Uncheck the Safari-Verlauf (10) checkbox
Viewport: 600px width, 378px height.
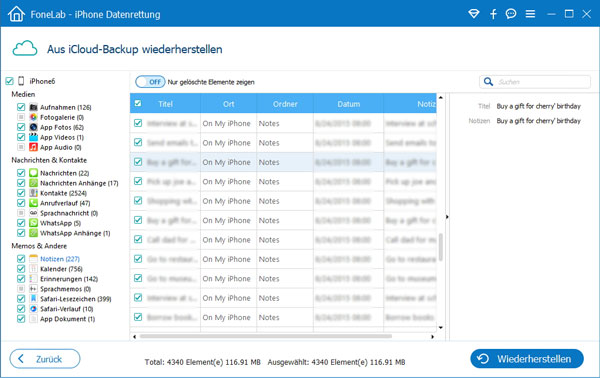pyautogui.click(x=21, y=308)
